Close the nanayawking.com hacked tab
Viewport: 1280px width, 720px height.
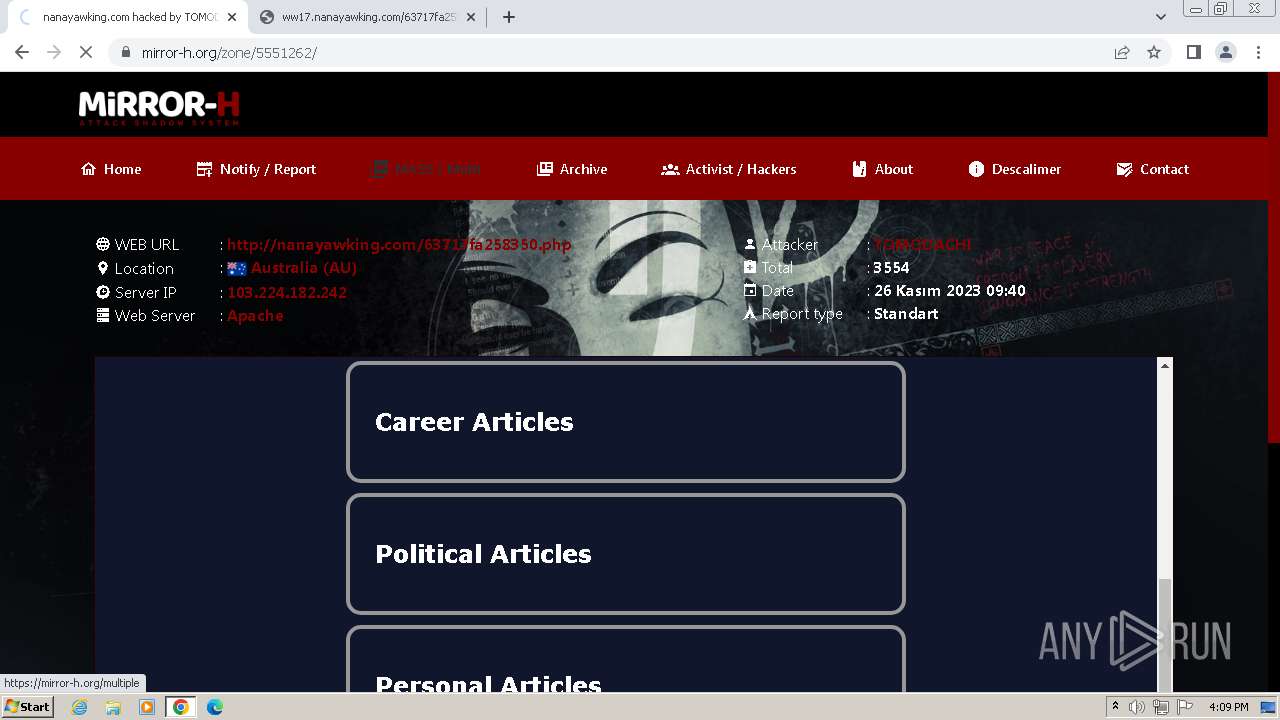click(232, 17)
